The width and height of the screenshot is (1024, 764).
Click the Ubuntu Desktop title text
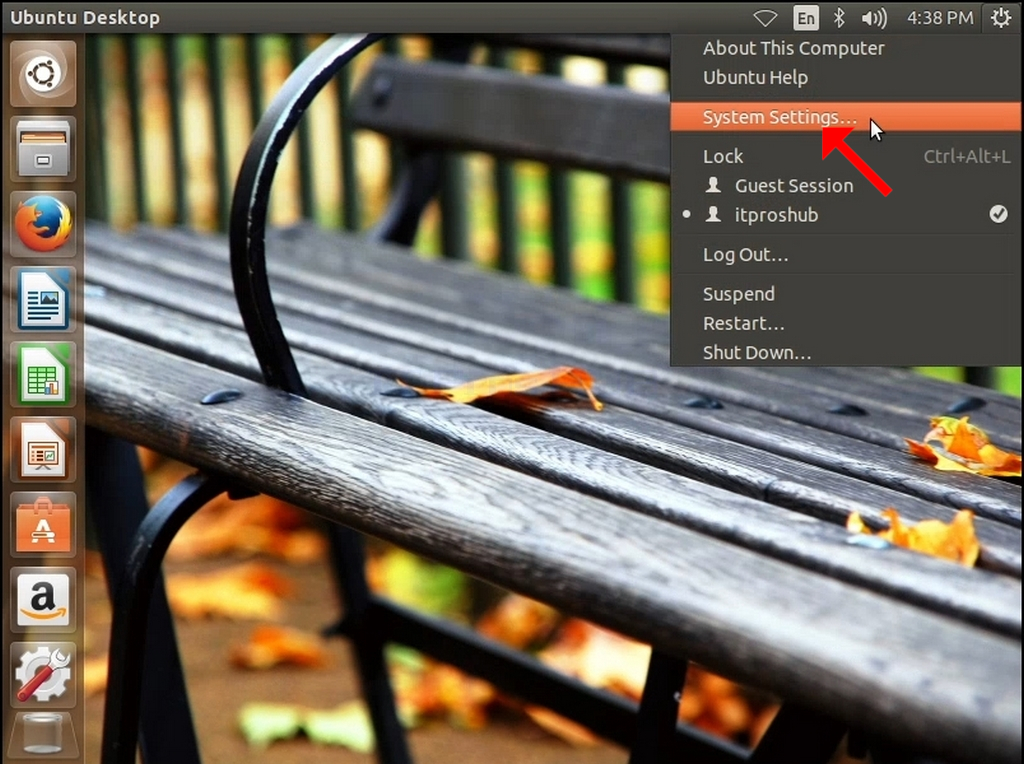(x=85, y=18)
